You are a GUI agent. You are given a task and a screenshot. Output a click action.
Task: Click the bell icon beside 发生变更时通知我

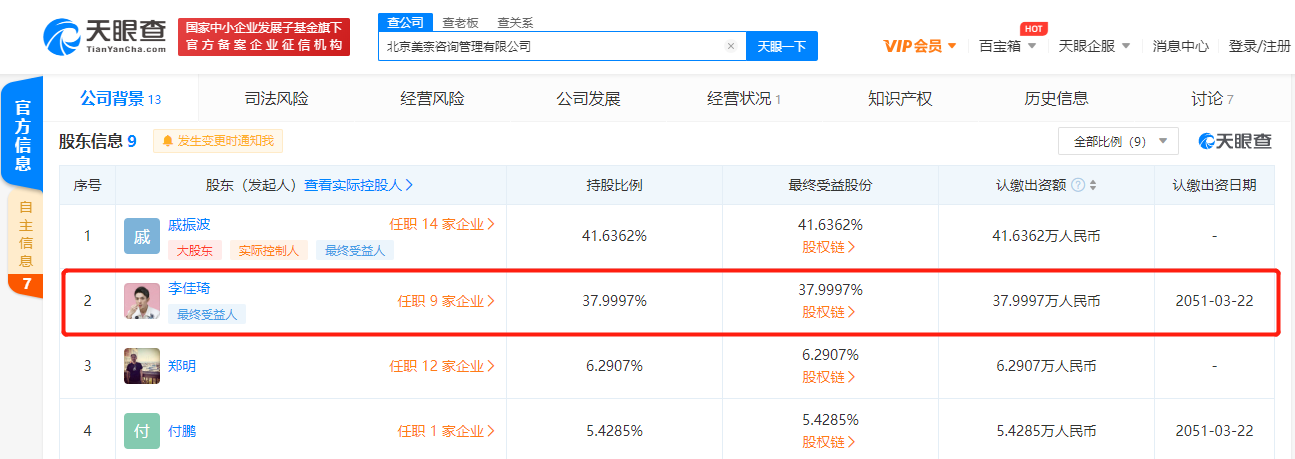167,141
